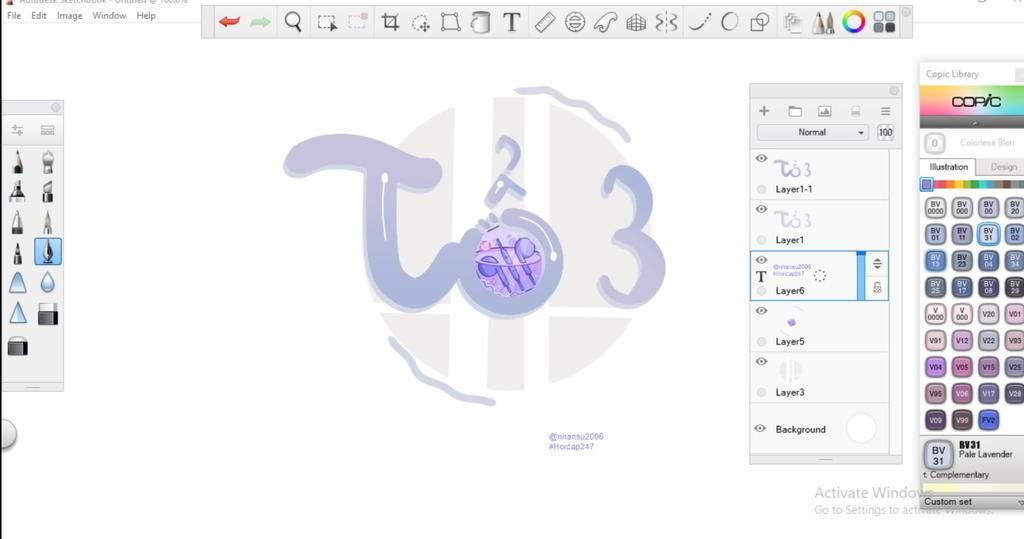Select the water drop Blur brush
Viewport: 1024px width, 539px height.
pos(47,282)
